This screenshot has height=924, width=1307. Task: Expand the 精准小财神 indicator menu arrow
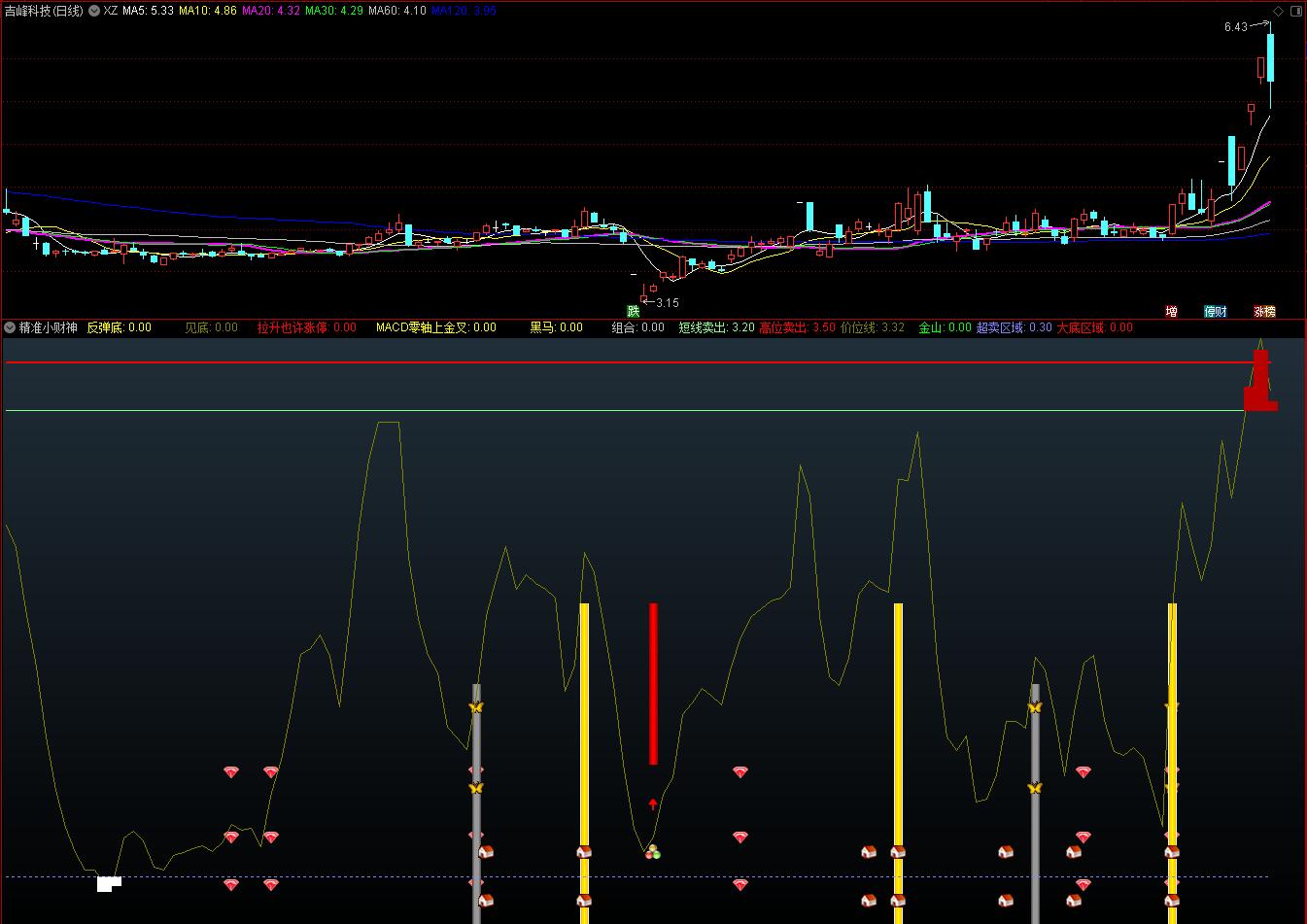(x=10, y=327)
